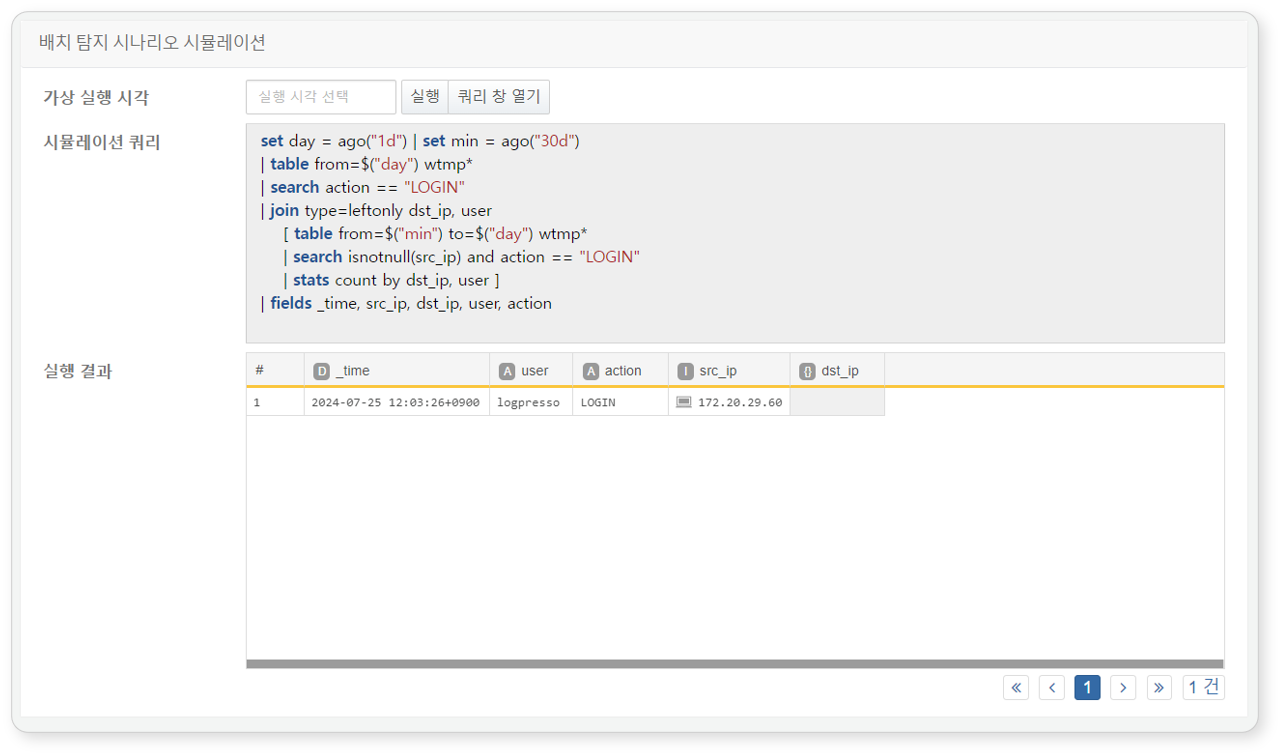Click the computer icon next to 172.20.29.60
This screenshot has height=755, width=1281.
click(684, 402)
